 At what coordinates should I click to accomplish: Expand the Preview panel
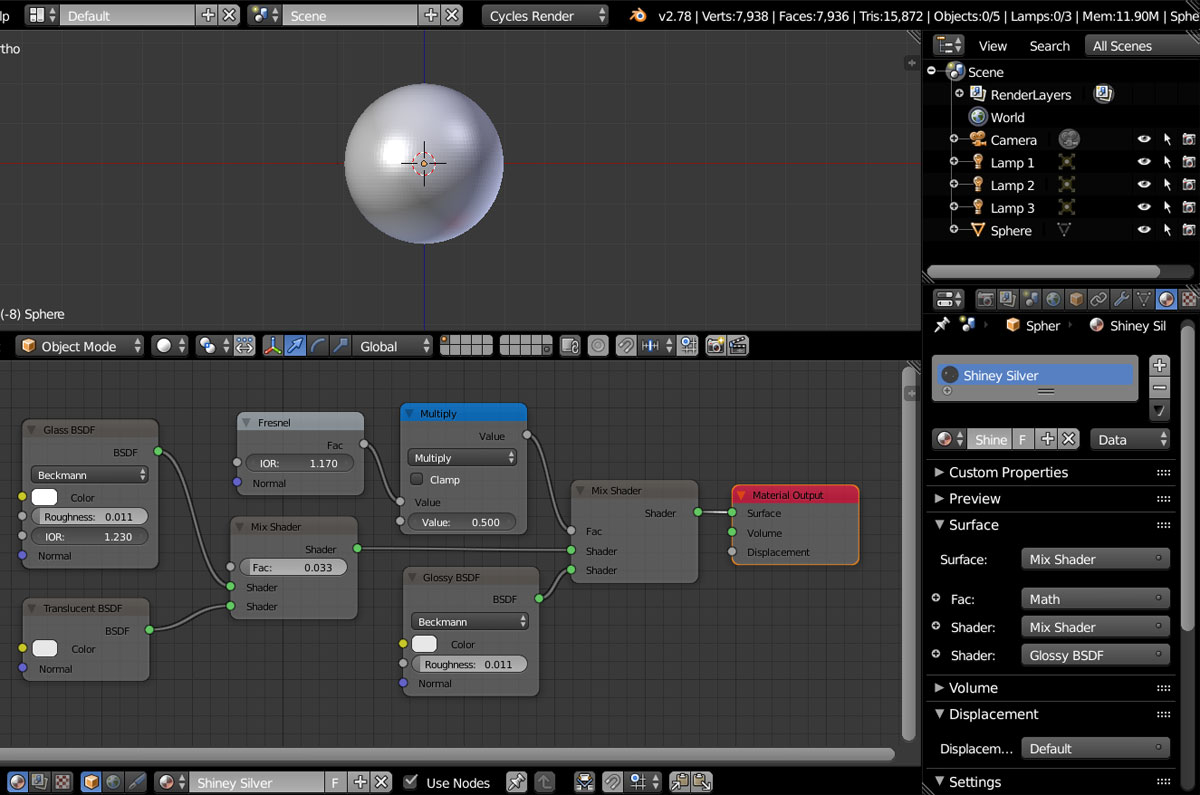click(x=975, y=498)
